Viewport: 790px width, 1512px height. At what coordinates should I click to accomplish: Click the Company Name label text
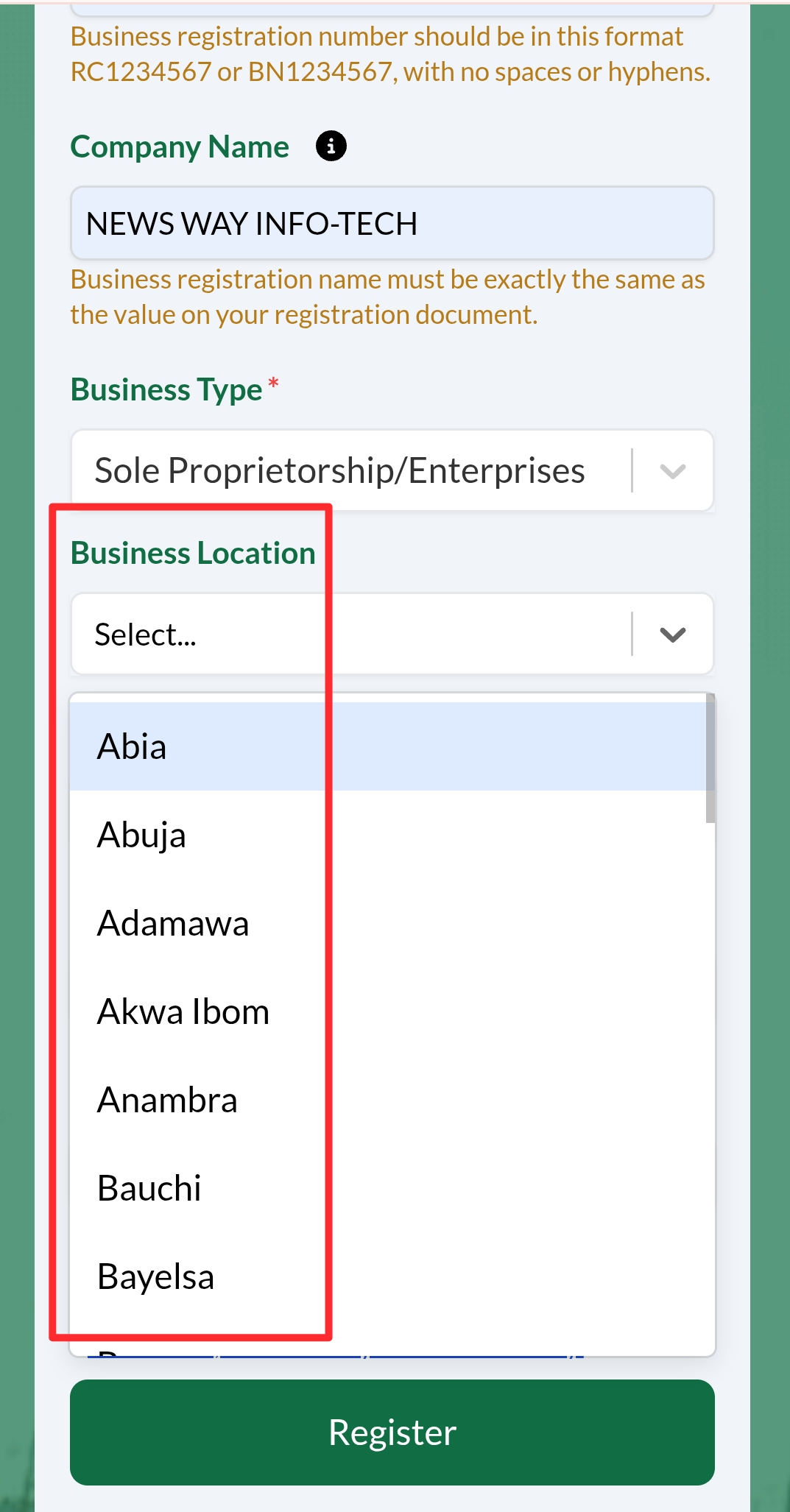(180, 146)
